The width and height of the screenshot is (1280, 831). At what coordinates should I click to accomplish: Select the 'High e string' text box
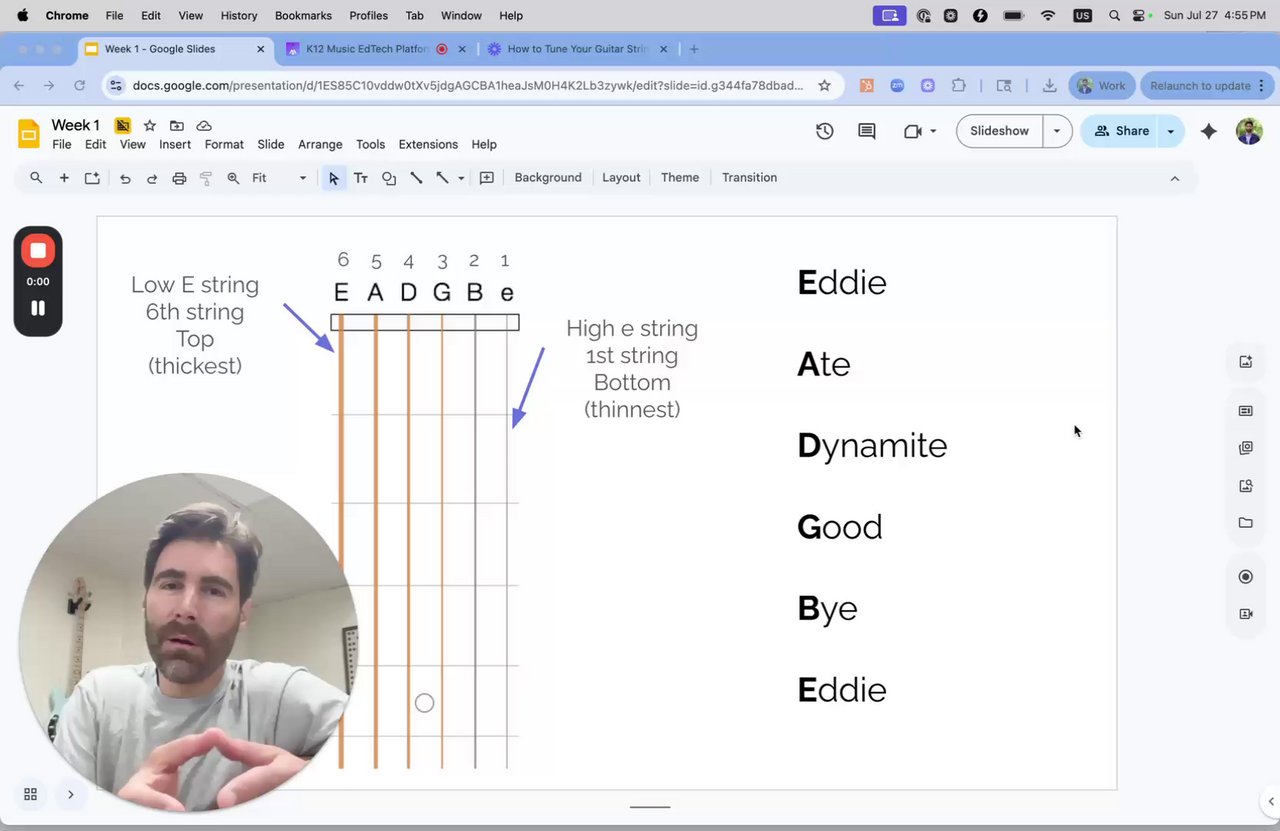tap(632, 369)
